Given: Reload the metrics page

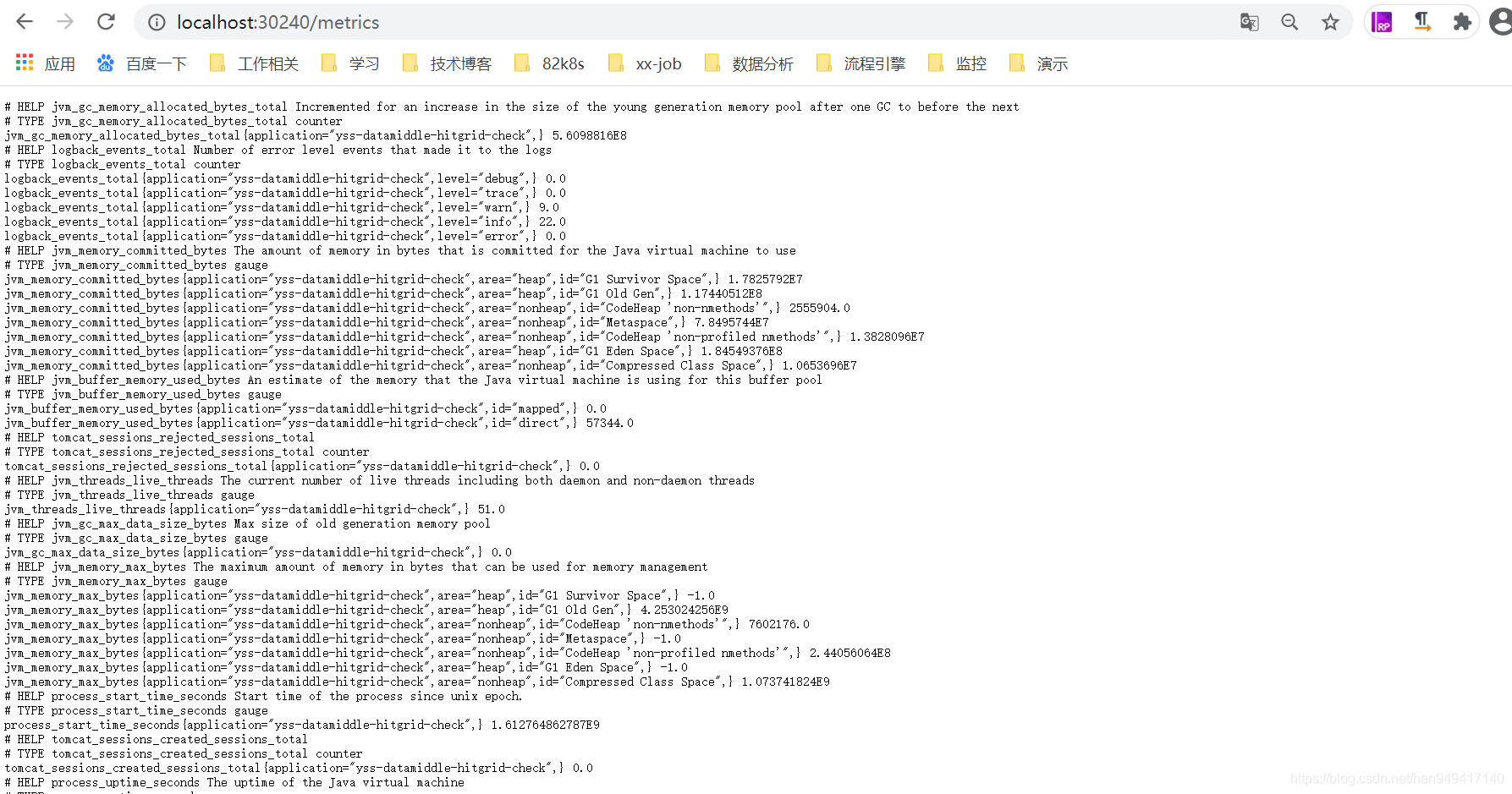Looking at the screenshot, I should pos(106,22).
